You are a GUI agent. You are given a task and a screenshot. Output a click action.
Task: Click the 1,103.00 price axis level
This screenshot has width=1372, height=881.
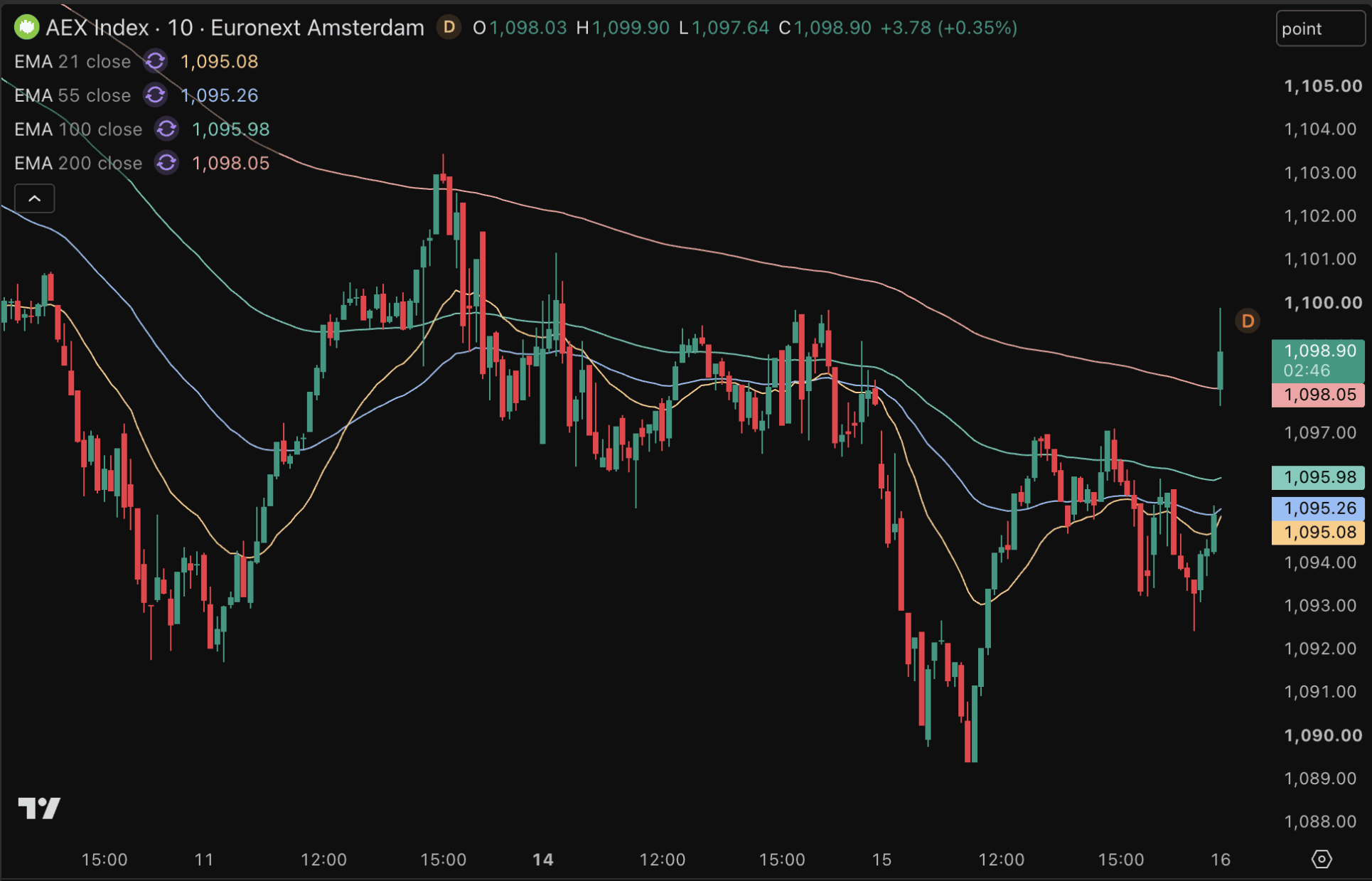[1320, 173]
